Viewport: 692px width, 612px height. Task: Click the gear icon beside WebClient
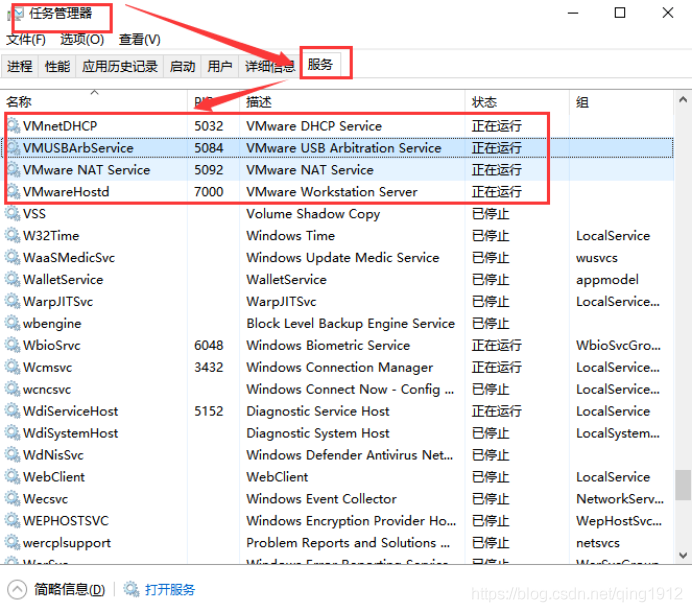[x=13, y=477]
